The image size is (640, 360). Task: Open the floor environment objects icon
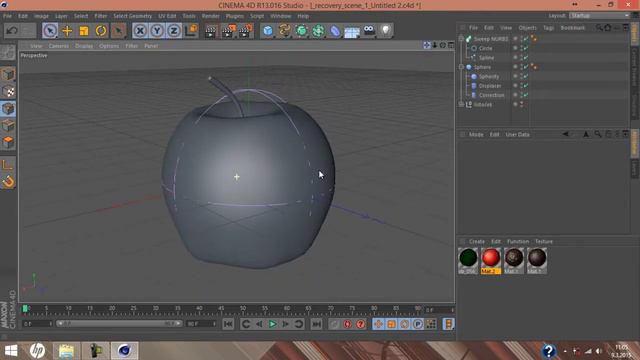click(352, 31)
